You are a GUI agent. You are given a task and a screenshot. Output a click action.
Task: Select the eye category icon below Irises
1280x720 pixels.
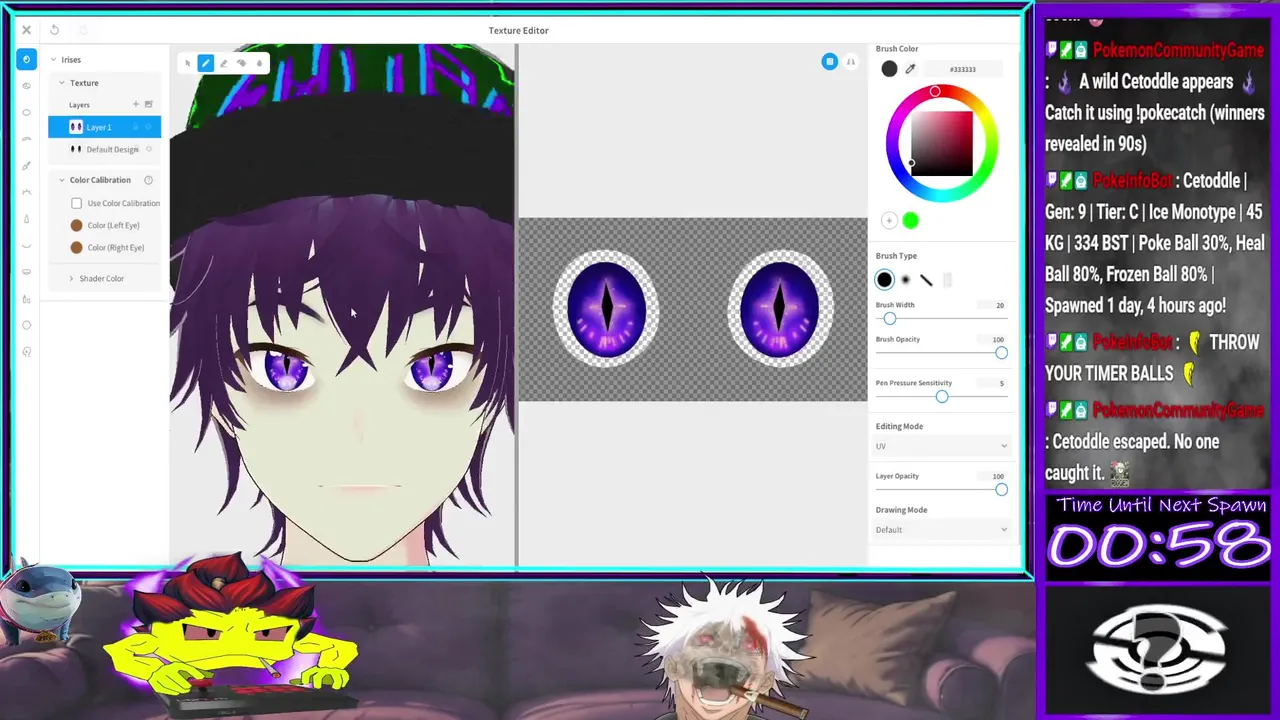click(x=27, y=86)
